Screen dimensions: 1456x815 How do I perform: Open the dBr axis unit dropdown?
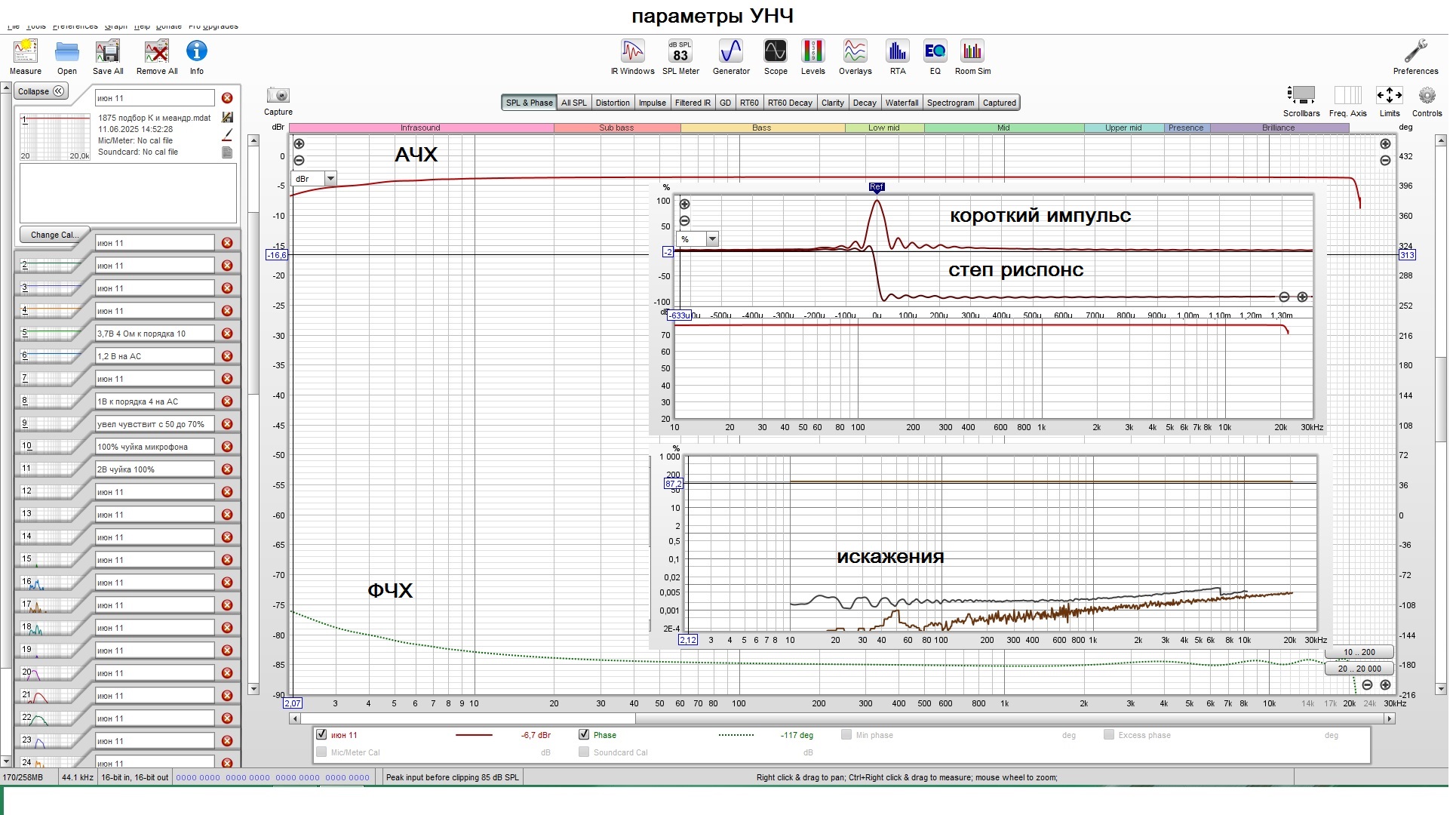(330, 179)
